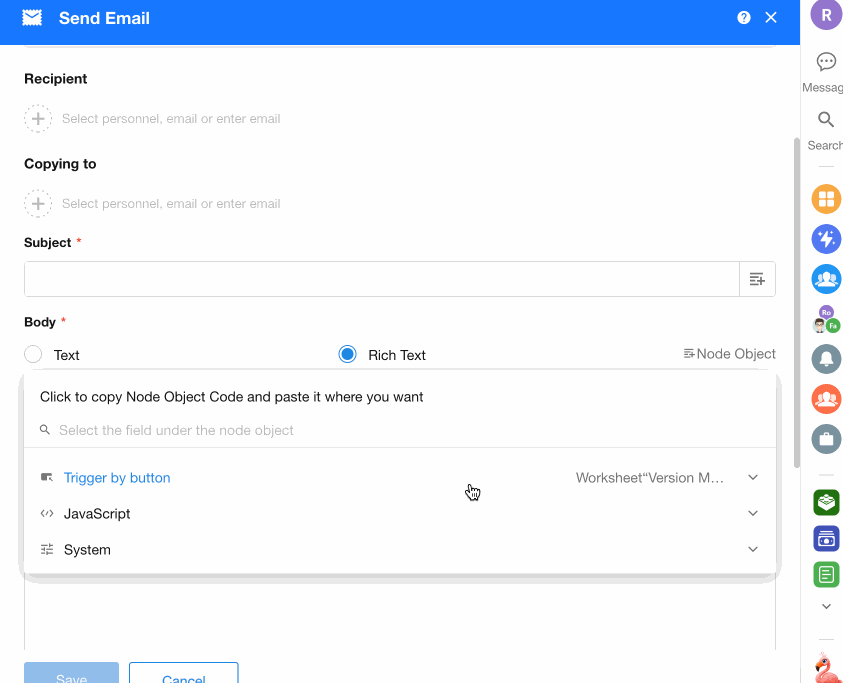Open the gray bell notifications icon
Viewport: 843px width, 683px height.
click(x=826, y=359)
